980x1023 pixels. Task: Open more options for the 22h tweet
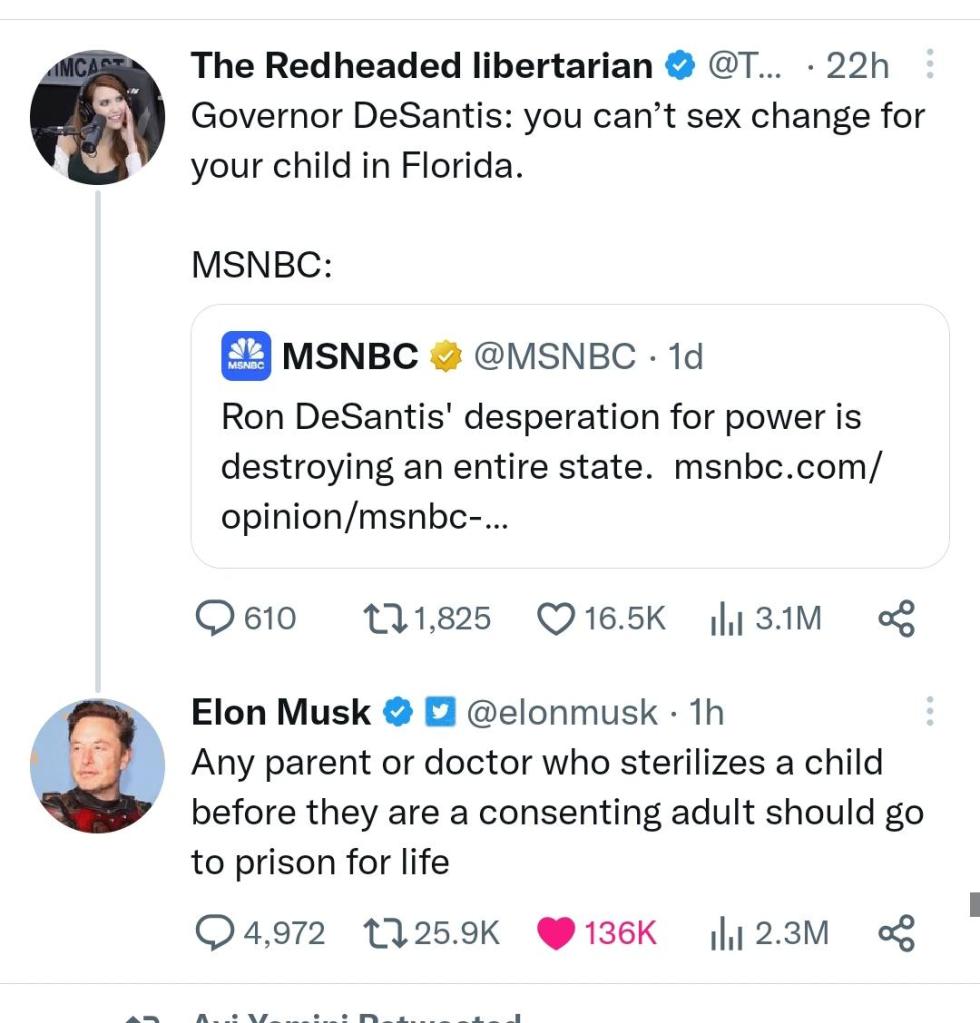pyautogui.click(x=929, y=65)
